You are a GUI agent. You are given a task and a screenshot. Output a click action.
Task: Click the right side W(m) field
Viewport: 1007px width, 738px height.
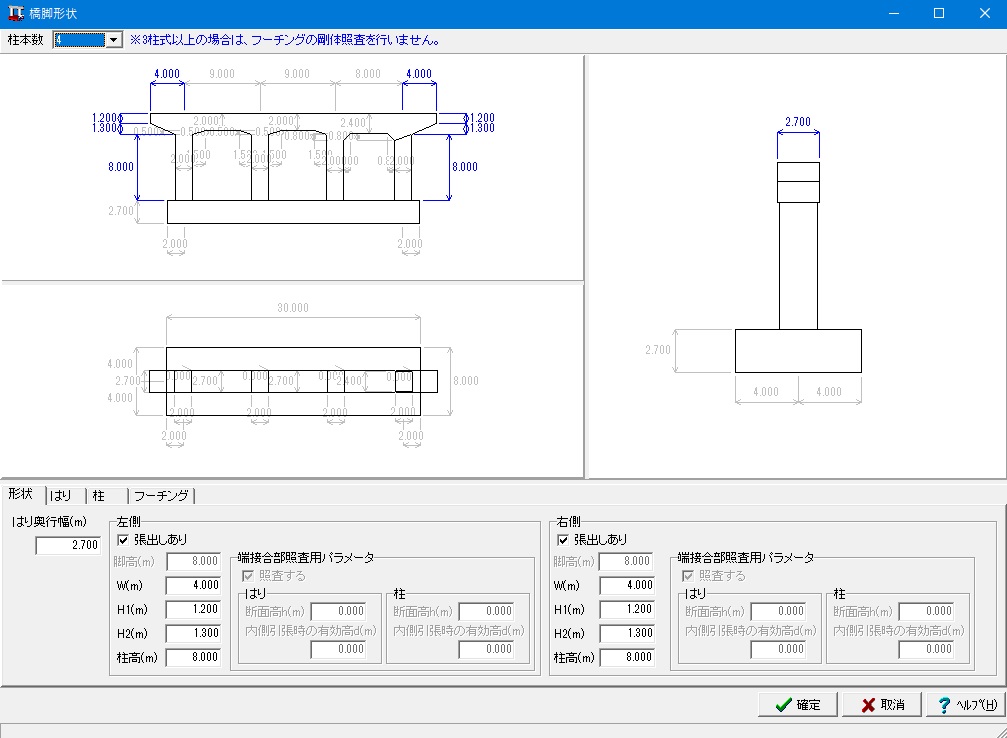click(626, 586)
